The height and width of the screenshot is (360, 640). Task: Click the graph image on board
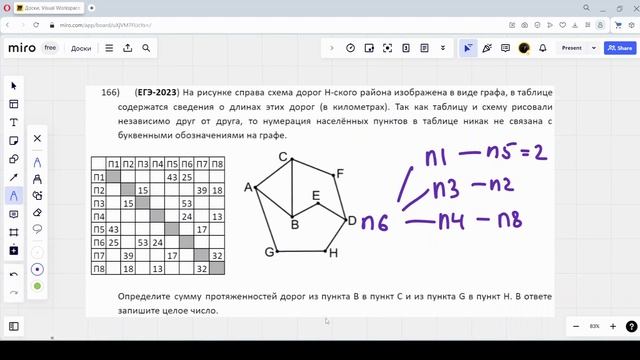pyautogui.click(x=300, y=205)
